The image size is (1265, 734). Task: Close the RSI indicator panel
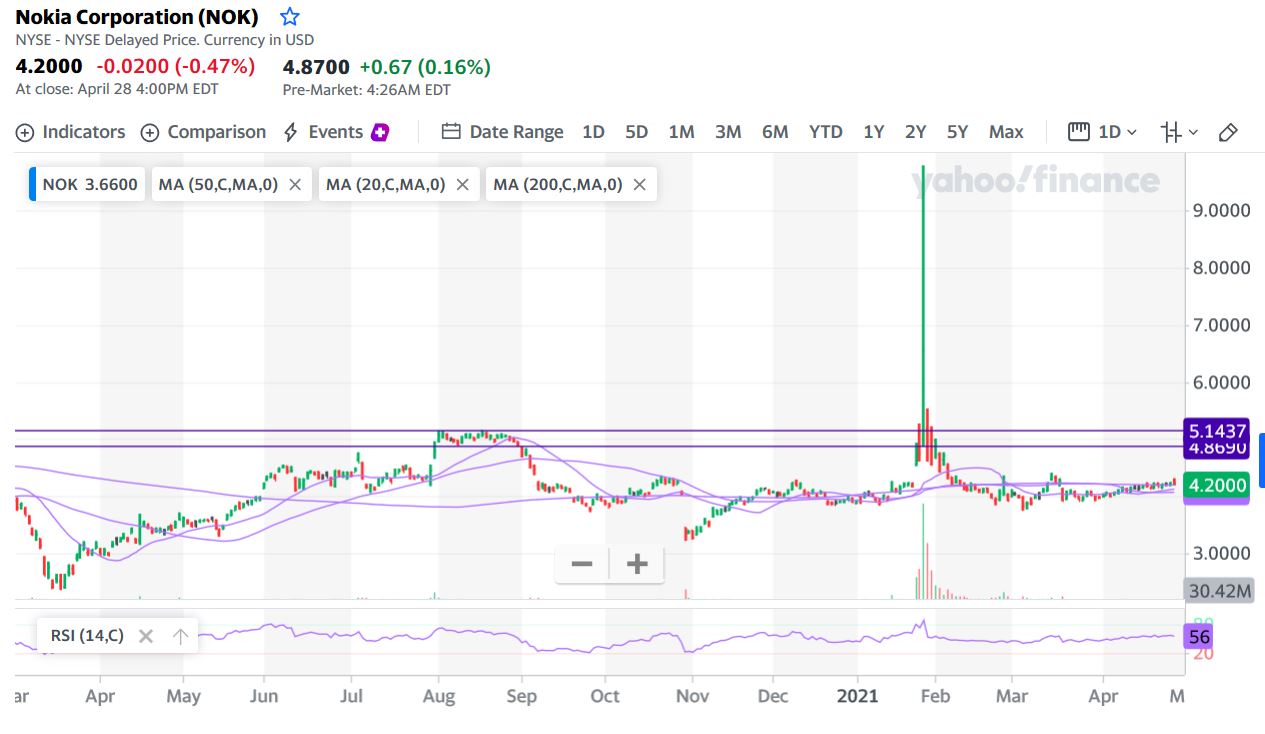[146, 635]
